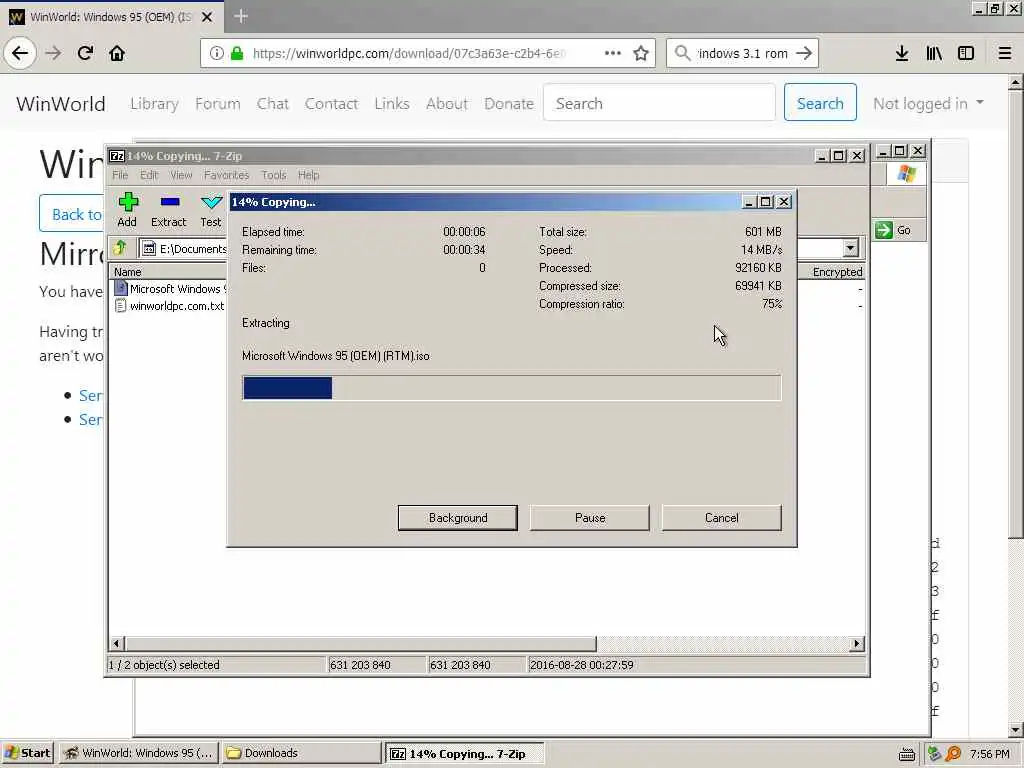Click Go button in background window
Screen dimensions: 1024x768
coord(893,230)
